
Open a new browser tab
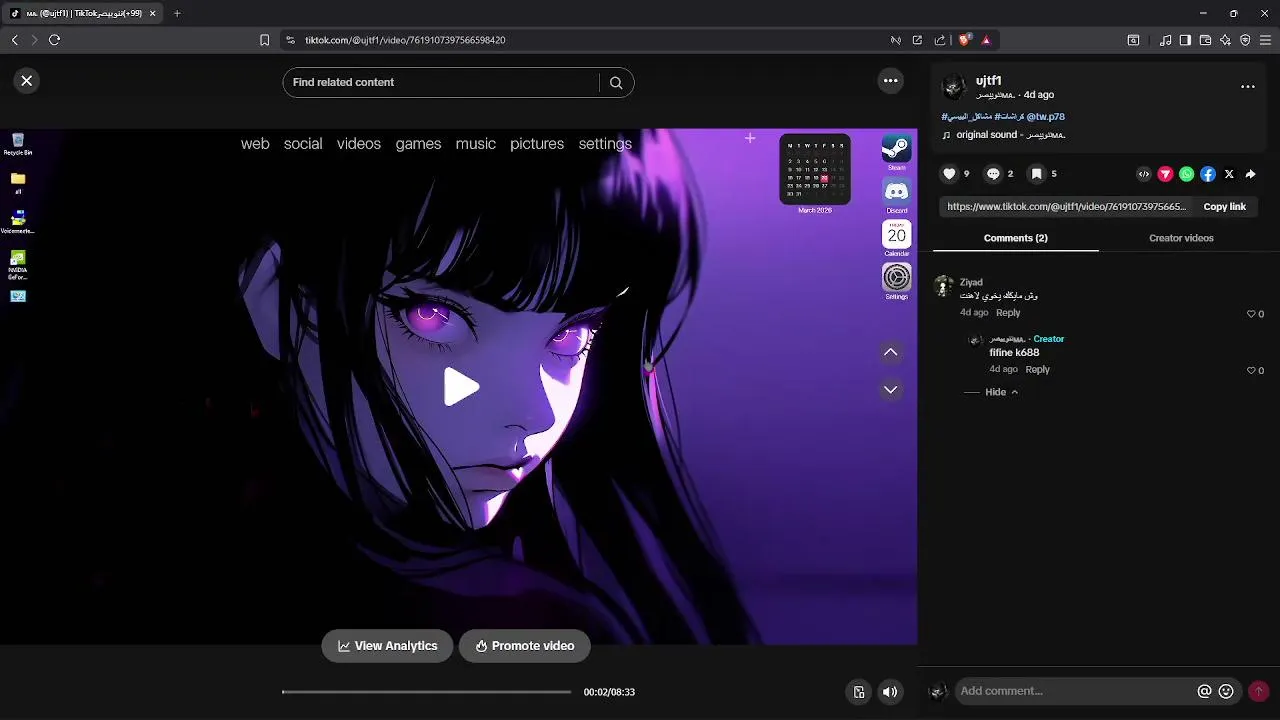(177, 13)
